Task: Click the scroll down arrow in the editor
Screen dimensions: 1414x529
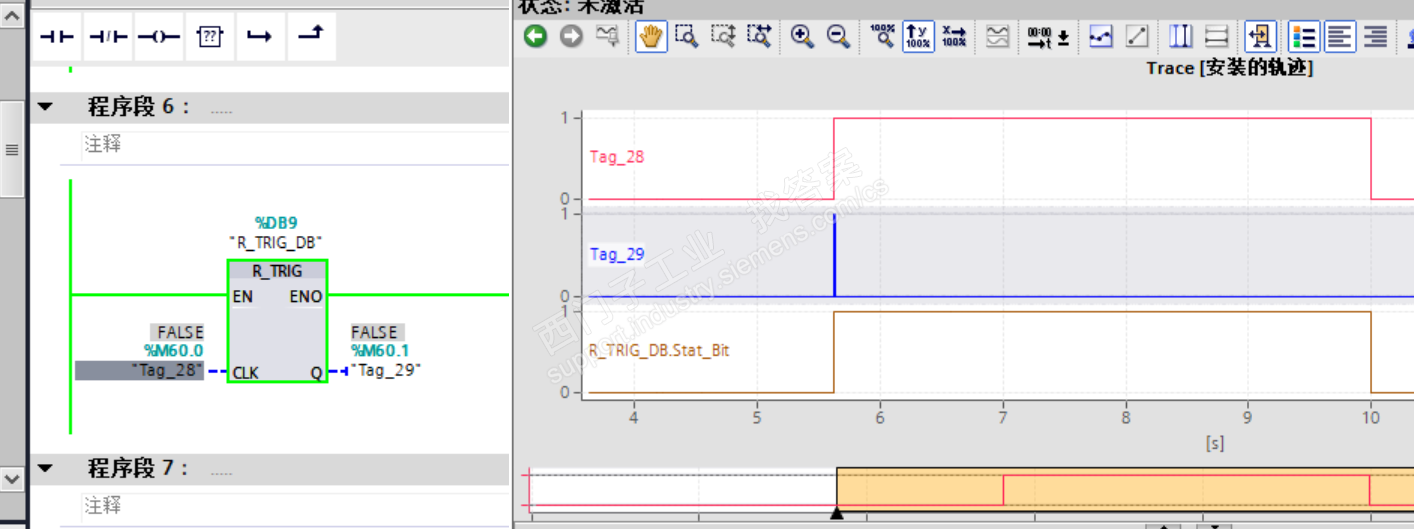Action: point(11,478)
